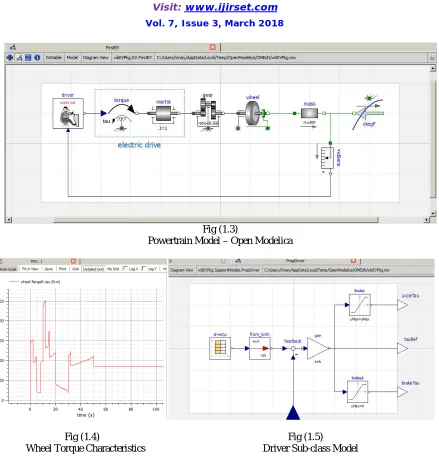Click the Diagram View icon in FirstEV toolbar

[x=19, y=58]
